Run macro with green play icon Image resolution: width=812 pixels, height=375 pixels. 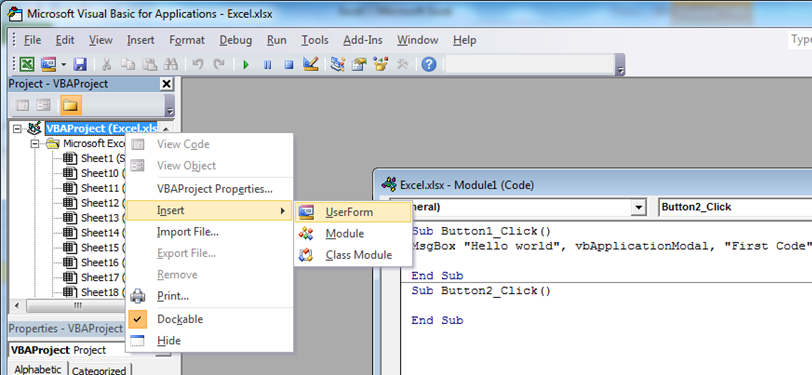246,65
